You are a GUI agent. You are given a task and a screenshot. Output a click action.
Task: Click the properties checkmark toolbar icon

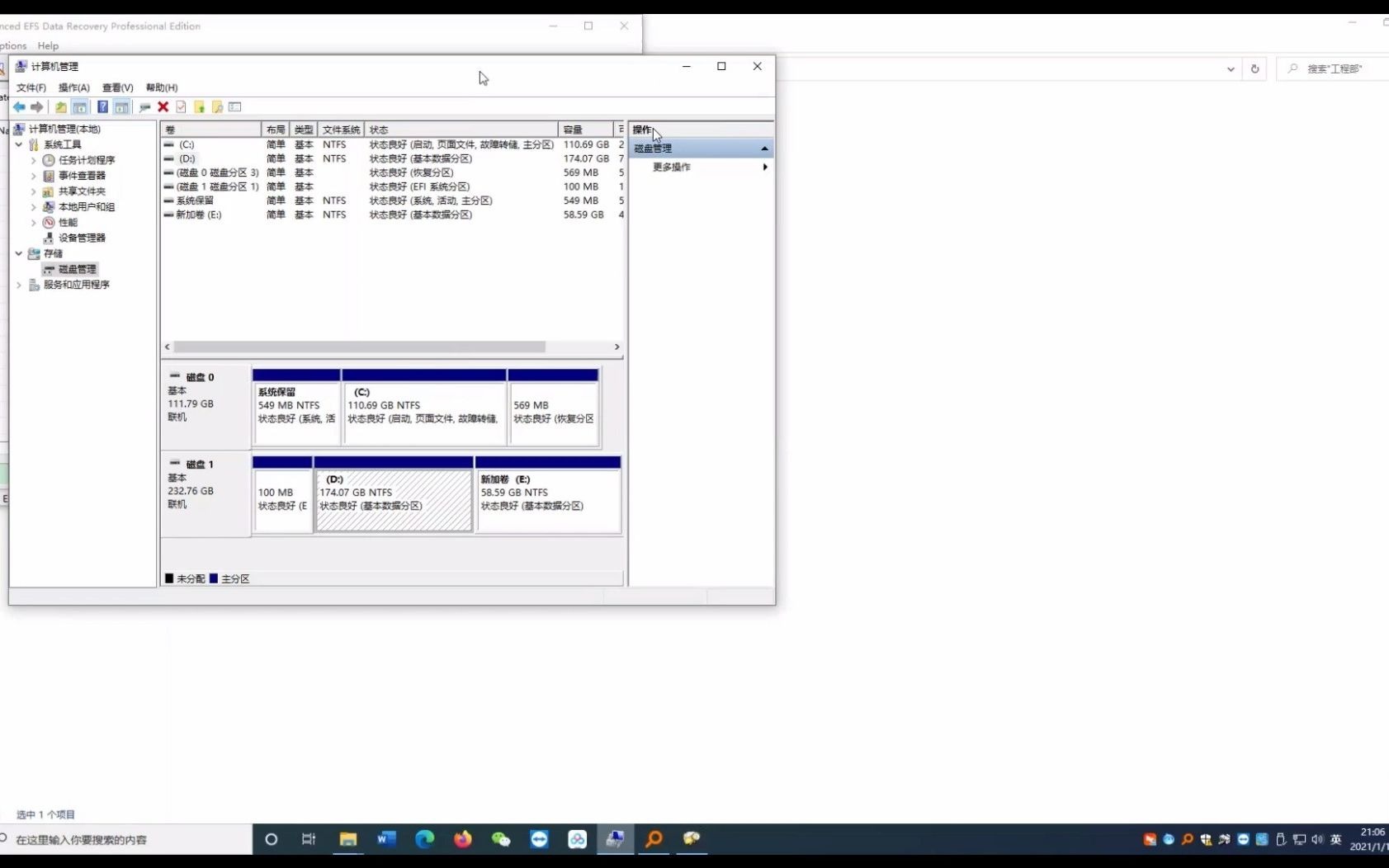click(181, 107)
